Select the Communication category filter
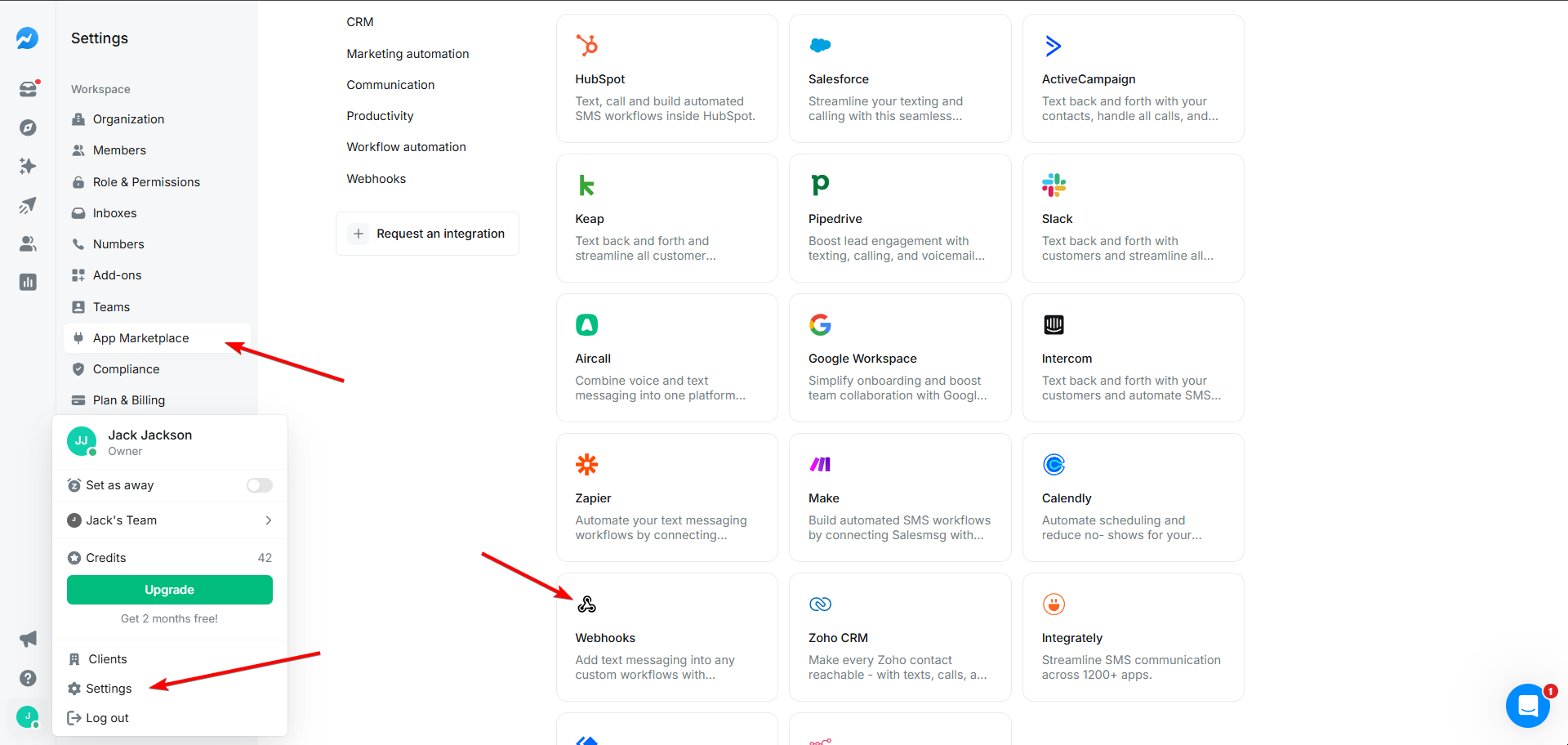 pyautogui.click(x=390, y=84)
